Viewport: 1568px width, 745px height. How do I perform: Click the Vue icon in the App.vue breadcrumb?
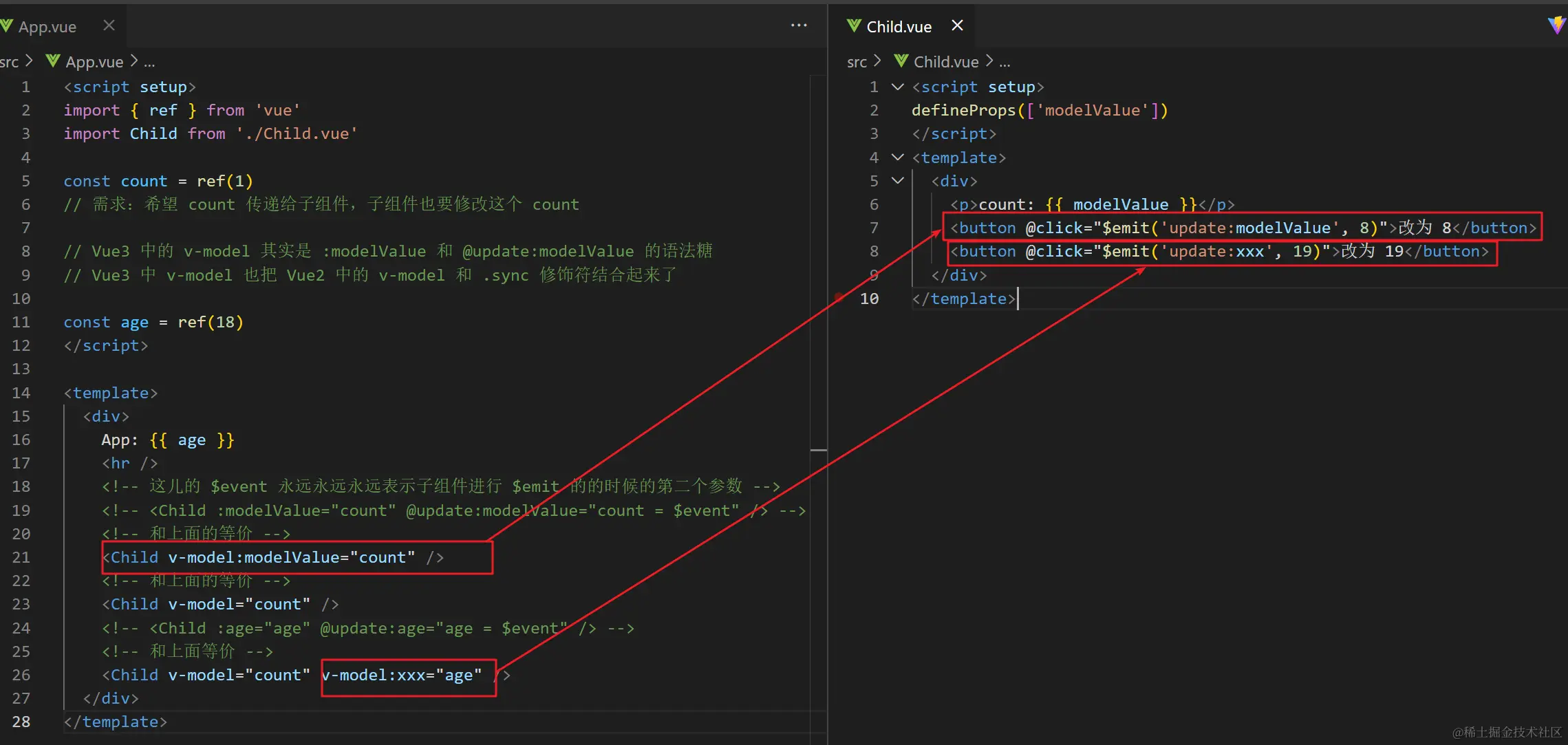(52, 61)
